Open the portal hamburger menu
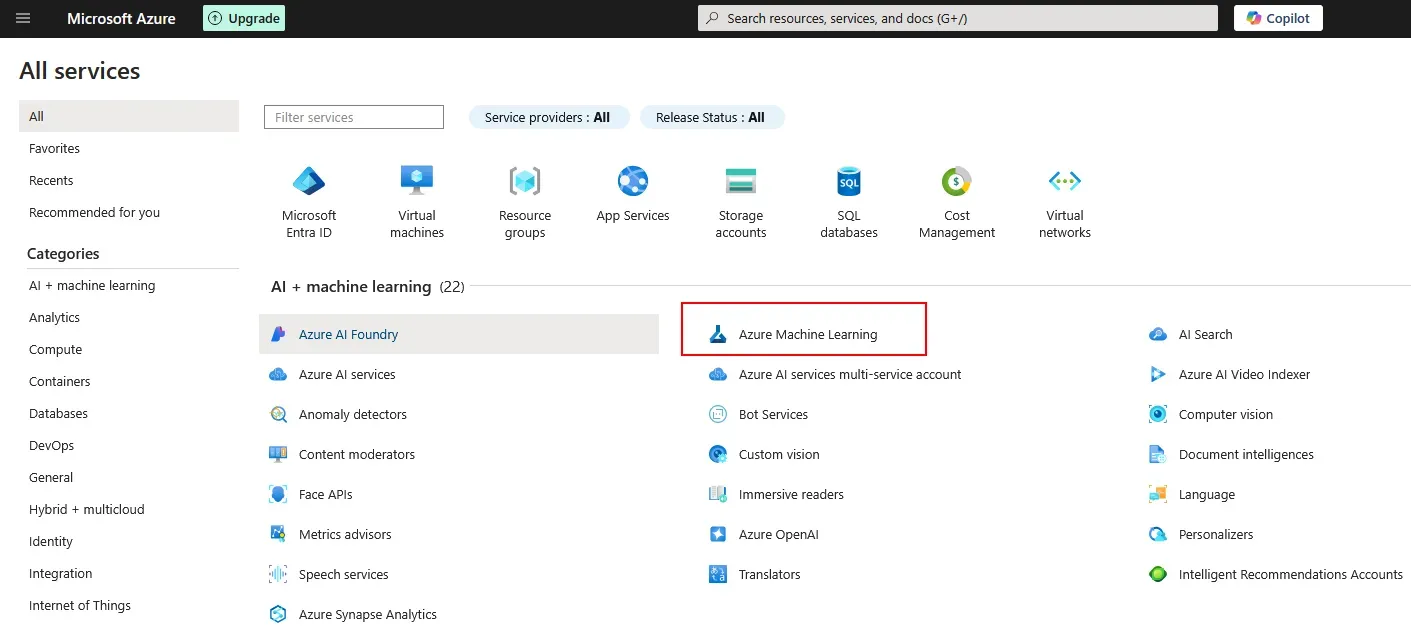Image resolution: width=1411 pixels, height=628 pixels. point(22,17)
